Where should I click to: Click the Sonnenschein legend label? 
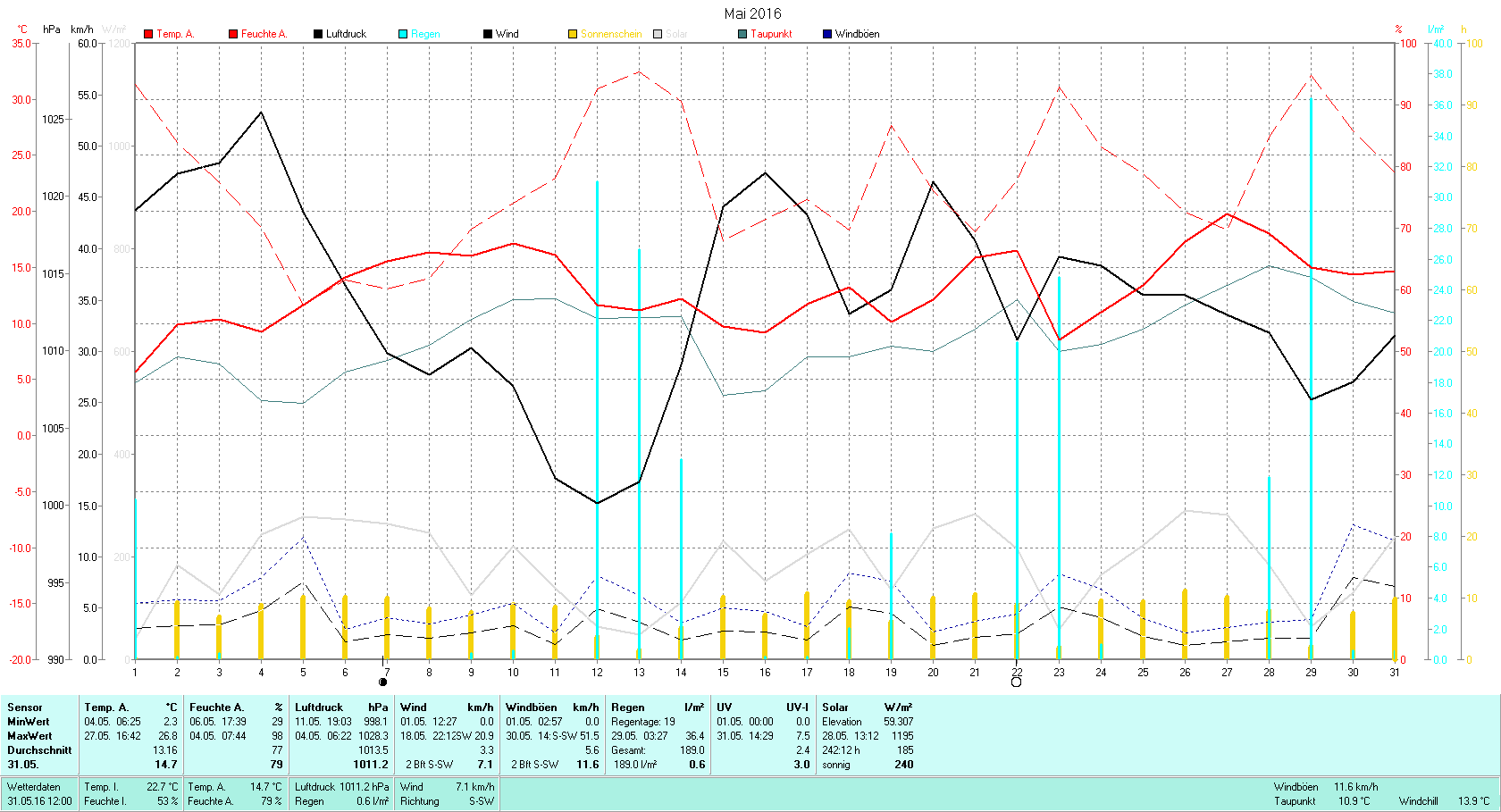tap(611, 34)
